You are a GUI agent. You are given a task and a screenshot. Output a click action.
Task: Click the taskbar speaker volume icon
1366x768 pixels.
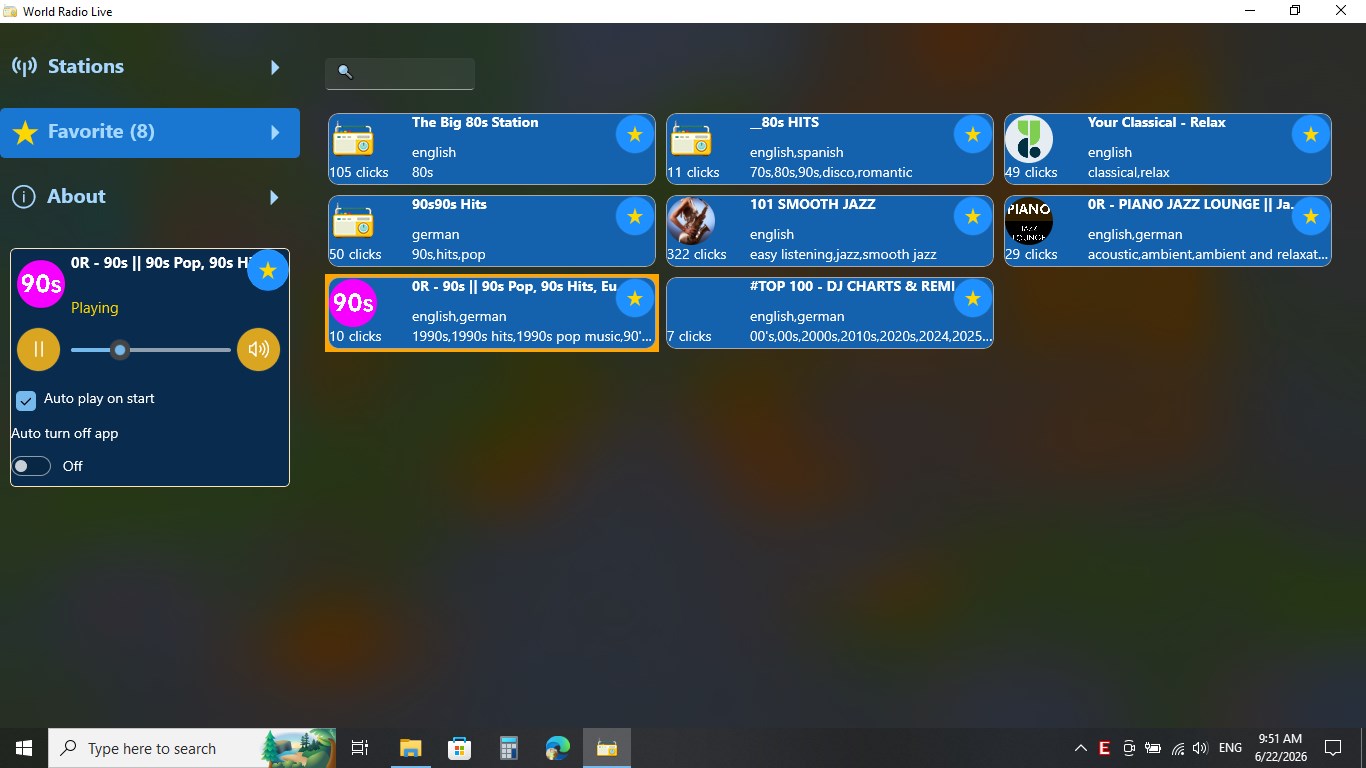click(x=1200, y=748)
